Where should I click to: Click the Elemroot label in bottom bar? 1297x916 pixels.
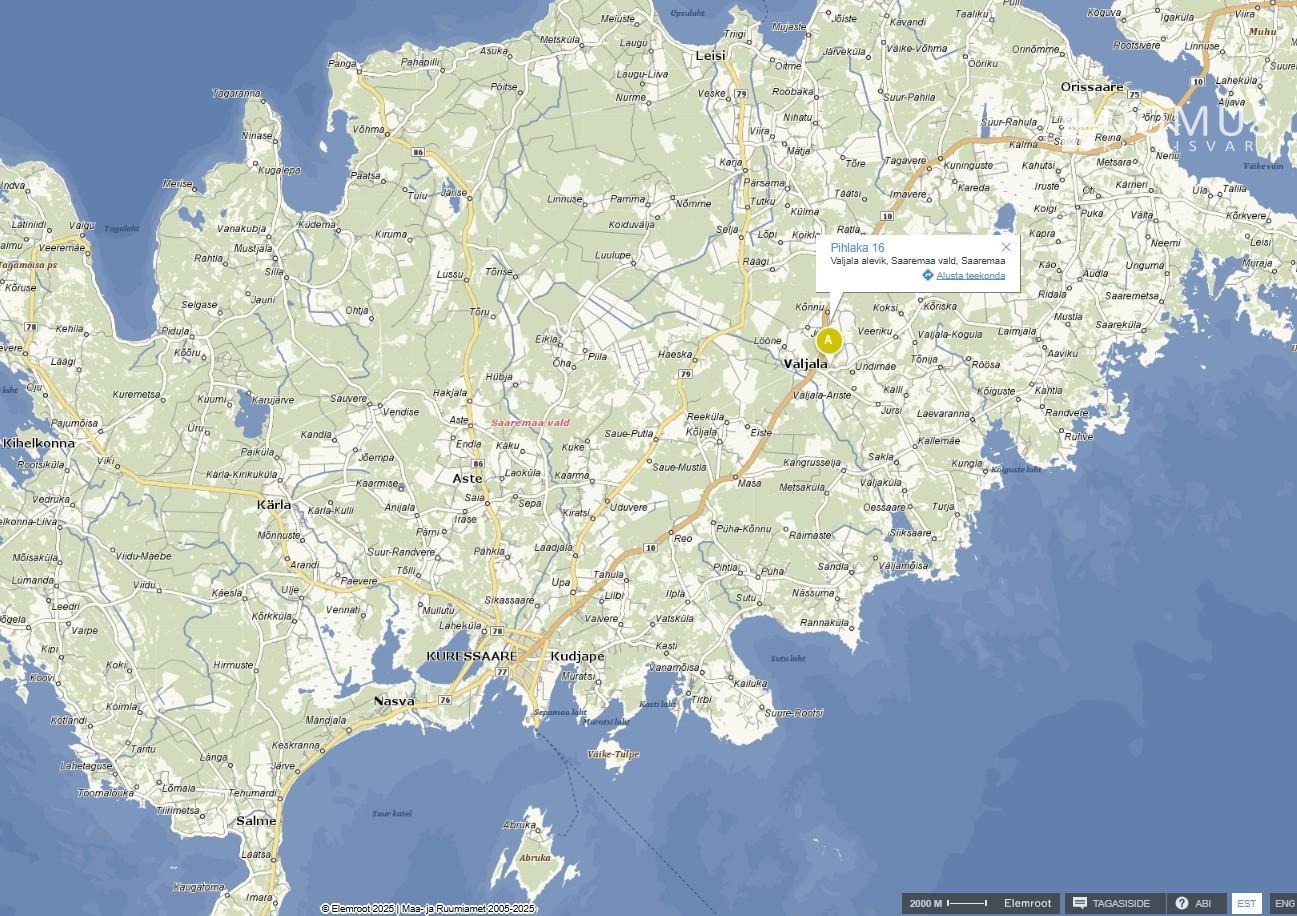(1027, 903)
